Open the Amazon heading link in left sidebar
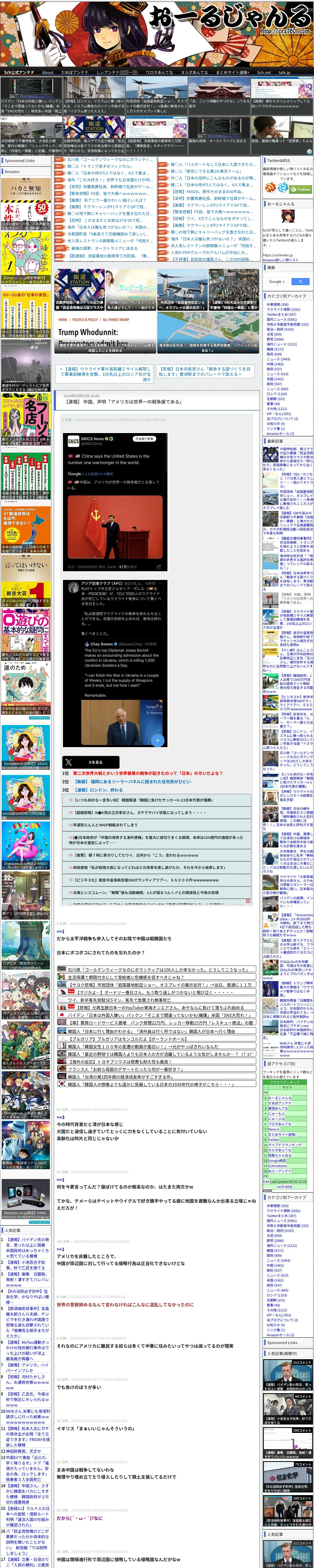 click(x=12, y=172)
